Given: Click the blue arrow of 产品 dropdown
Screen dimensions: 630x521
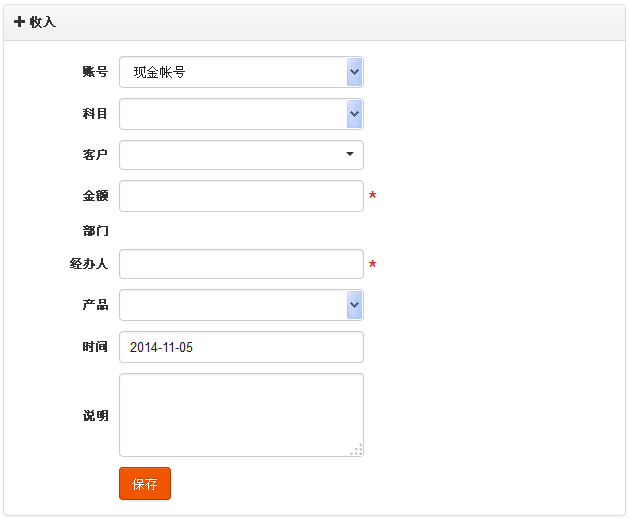Looking at the screenshot, I should (x=354, y=305).
